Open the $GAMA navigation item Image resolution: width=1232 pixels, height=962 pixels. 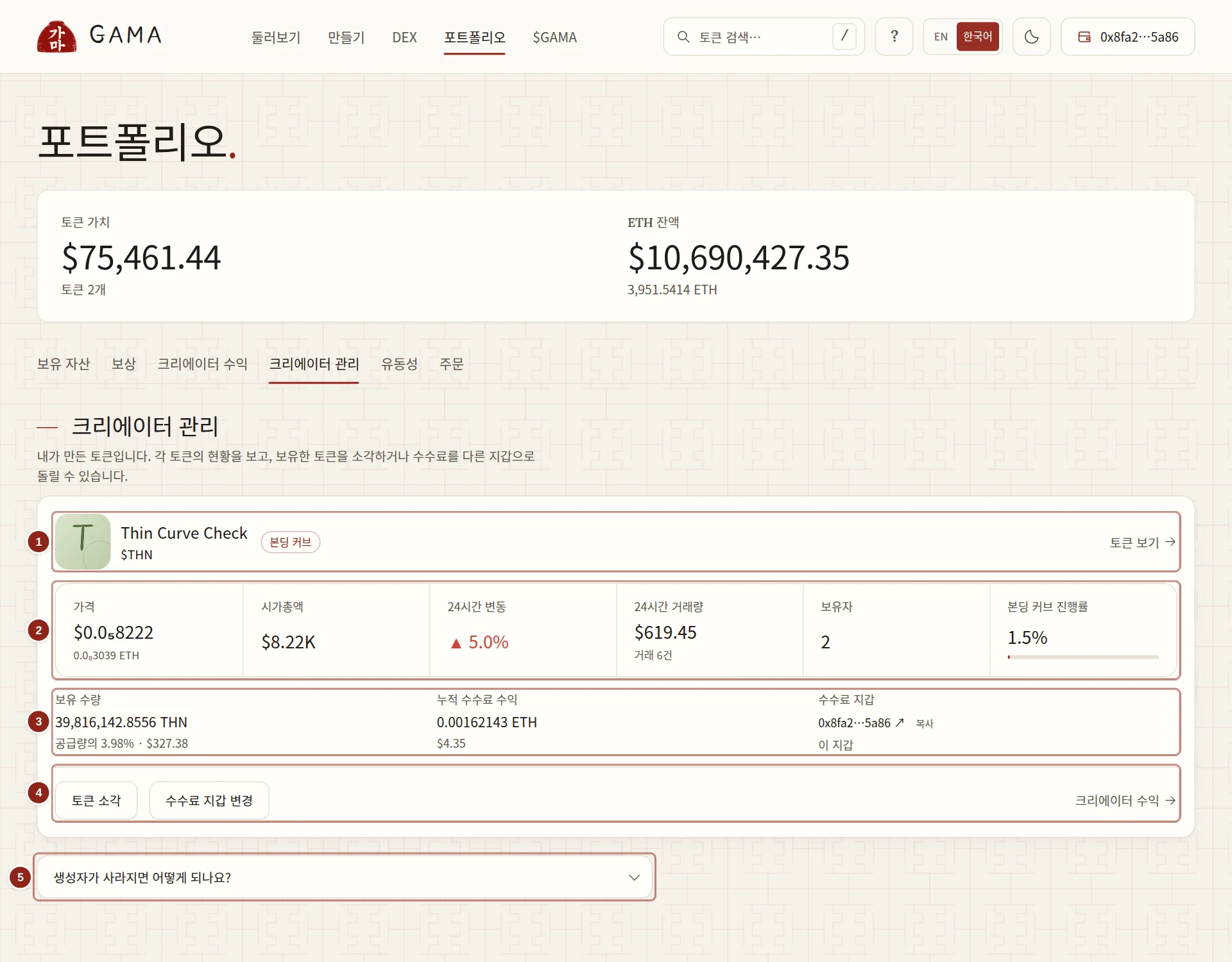click(x=554, y=37)
